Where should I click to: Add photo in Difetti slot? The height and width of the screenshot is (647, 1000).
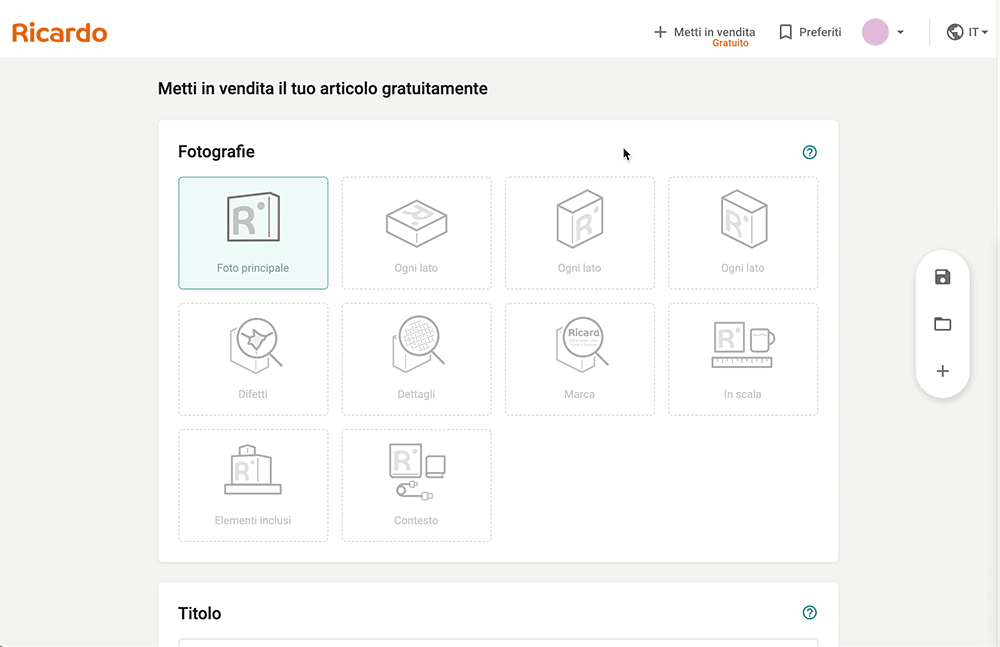(x=253, y=359)
